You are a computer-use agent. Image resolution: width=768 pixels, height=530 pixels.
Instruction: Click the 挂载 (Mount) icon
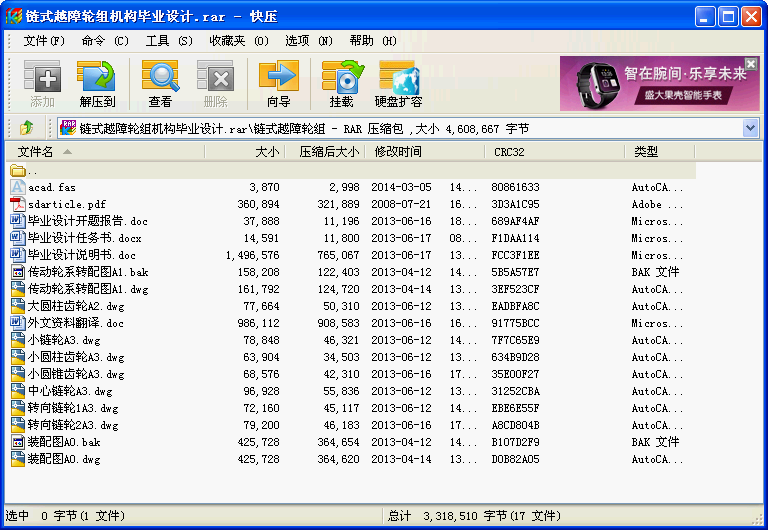click(341, 83)
